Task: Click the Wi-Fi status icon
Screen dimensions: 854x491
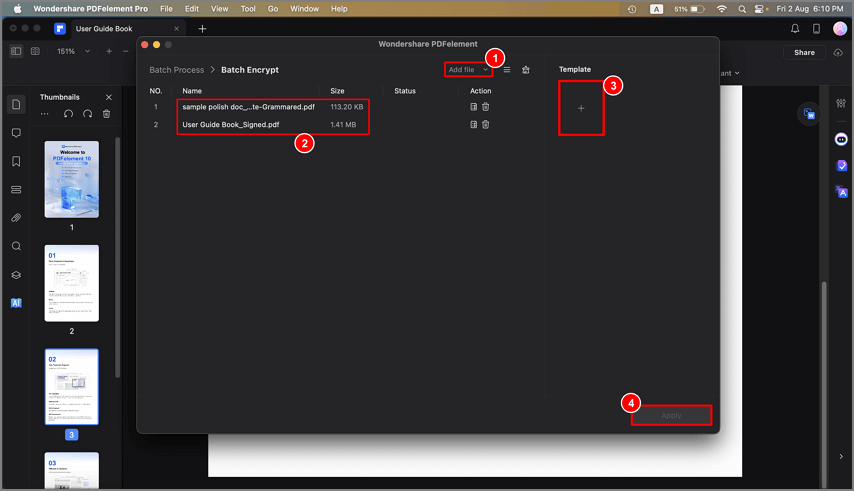Action: click(722, 9)
